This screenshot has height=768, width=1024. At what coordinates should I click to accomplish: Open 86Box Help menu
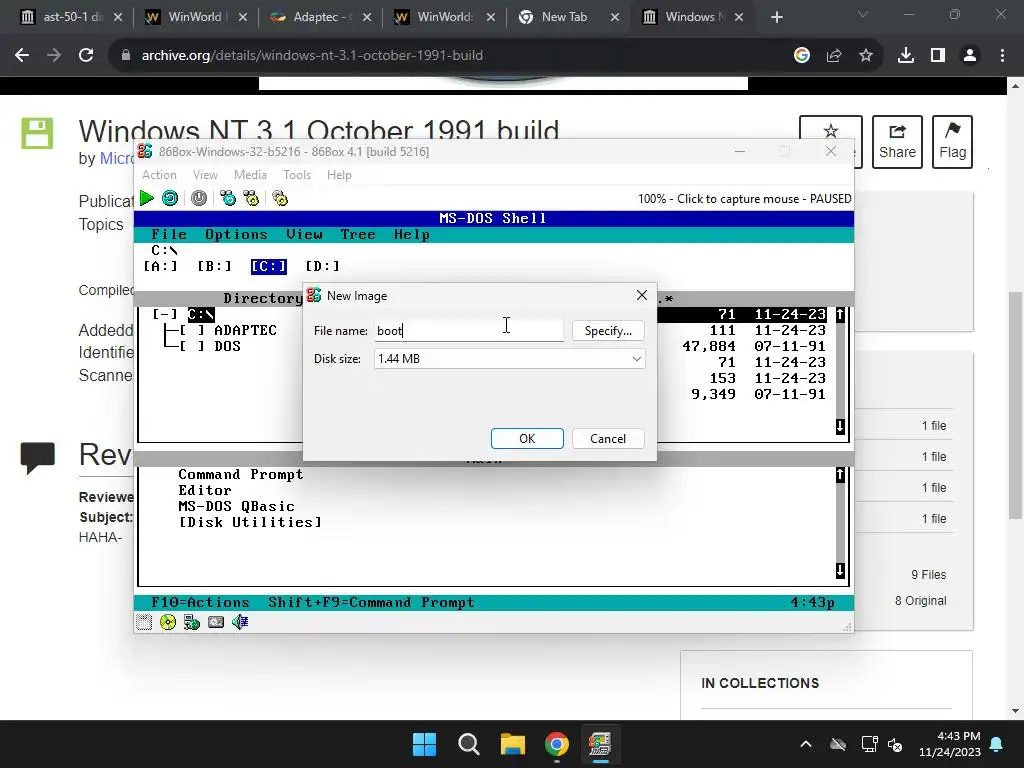[339, 175]
